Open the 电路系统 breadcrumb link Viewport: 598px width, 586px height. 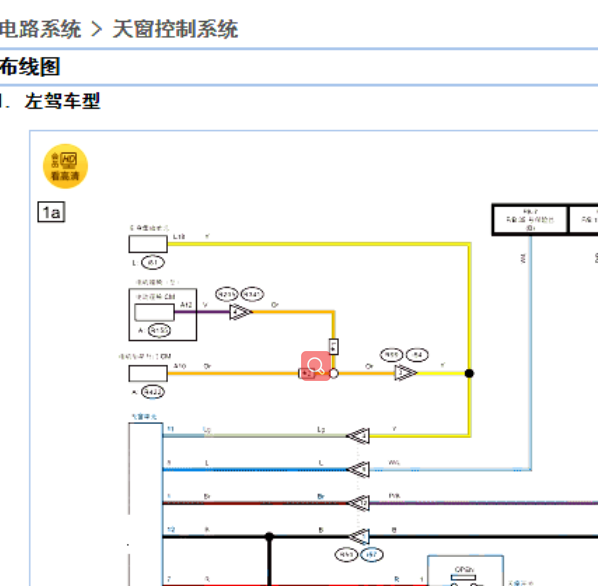coord(40,29)
